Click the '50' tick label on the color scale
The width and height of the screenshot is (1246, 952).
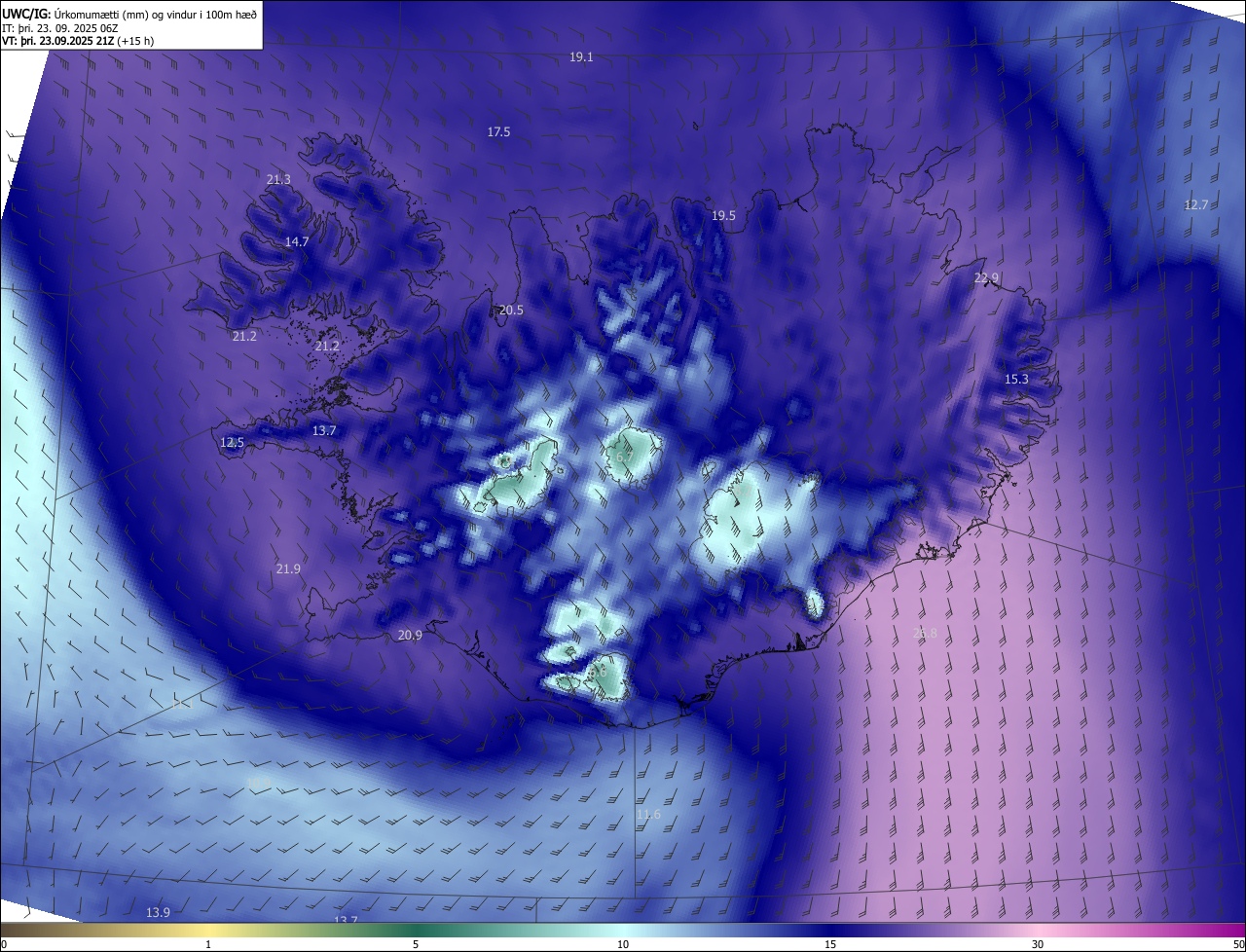pyautogui.click(x=1238, y=944)
